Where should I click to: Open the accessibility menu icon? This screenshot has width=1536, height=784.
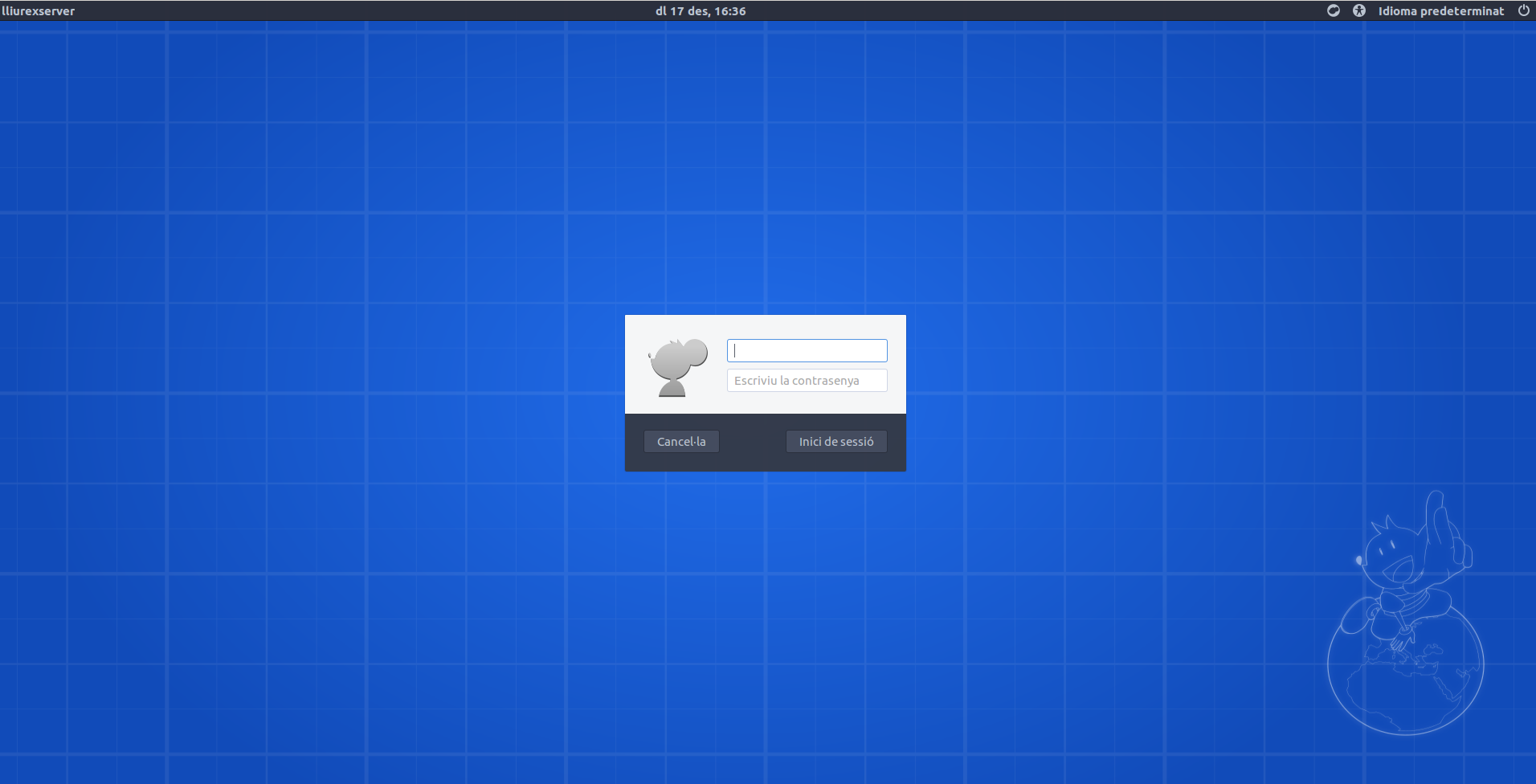click(1358, 10)
